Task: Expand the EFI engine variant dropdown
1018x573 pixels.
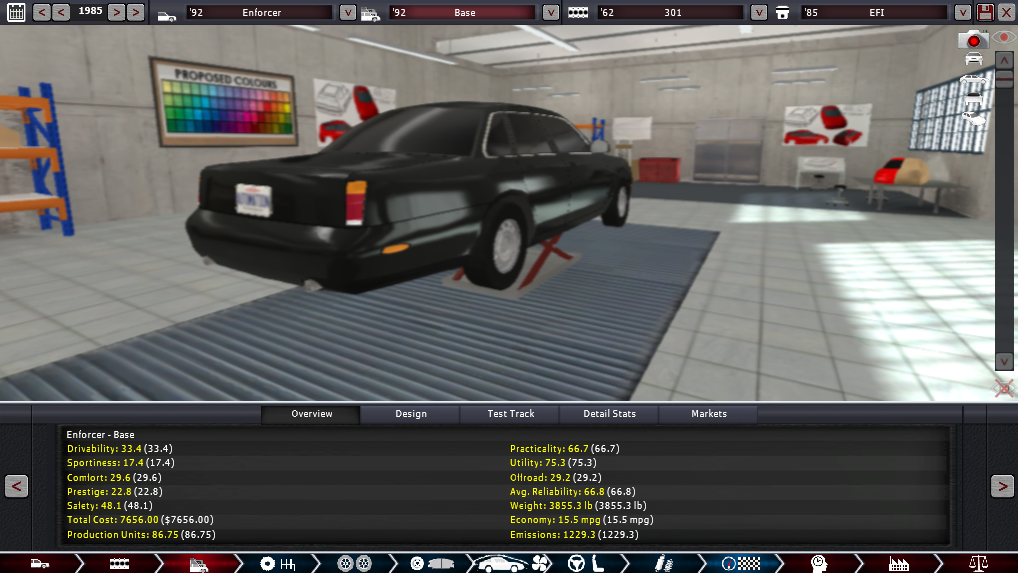Action: pyautogui.click(x=962, y=12)
